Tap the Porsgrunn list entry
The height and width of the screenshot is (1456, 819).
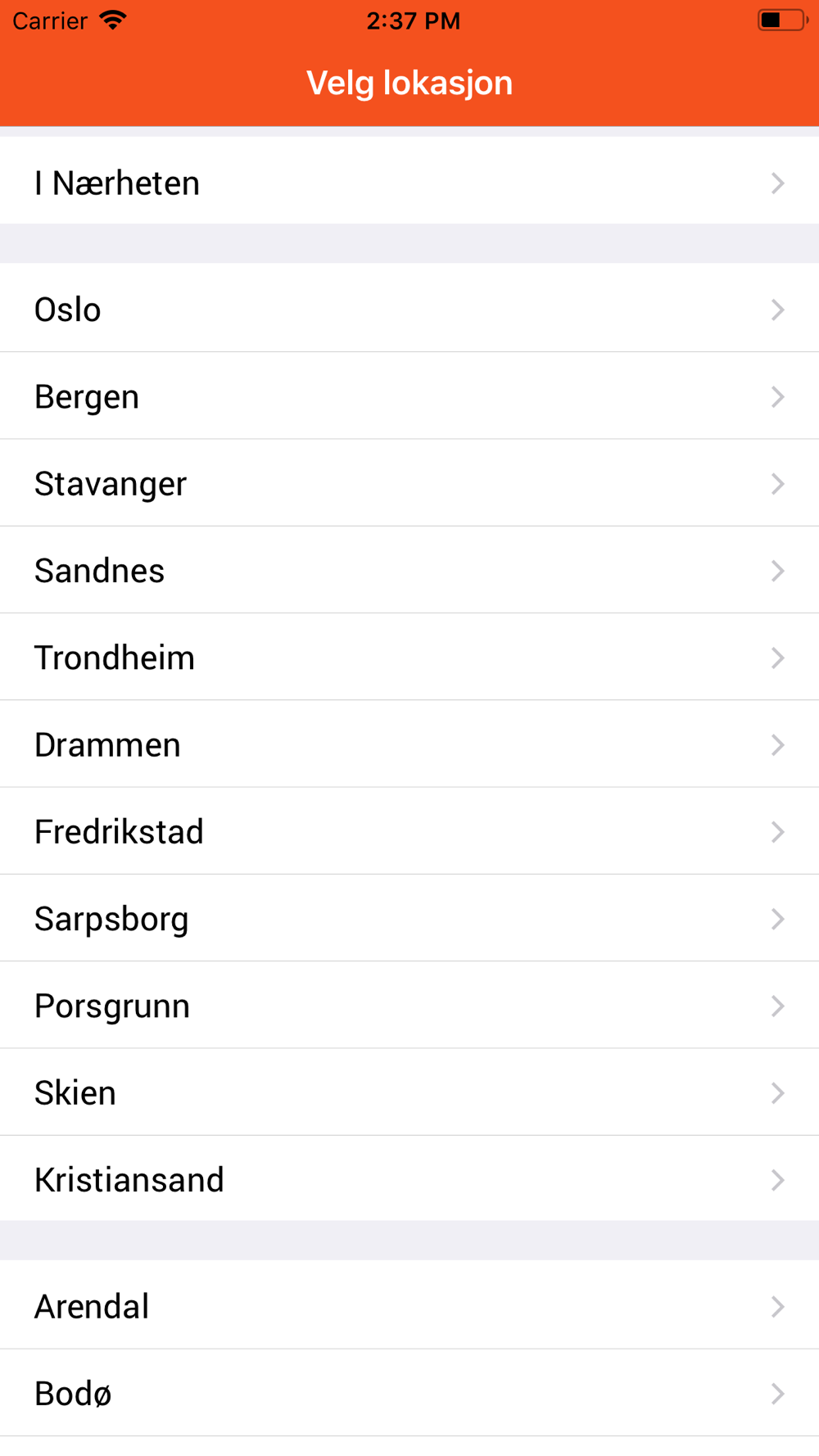[112, 1006]
